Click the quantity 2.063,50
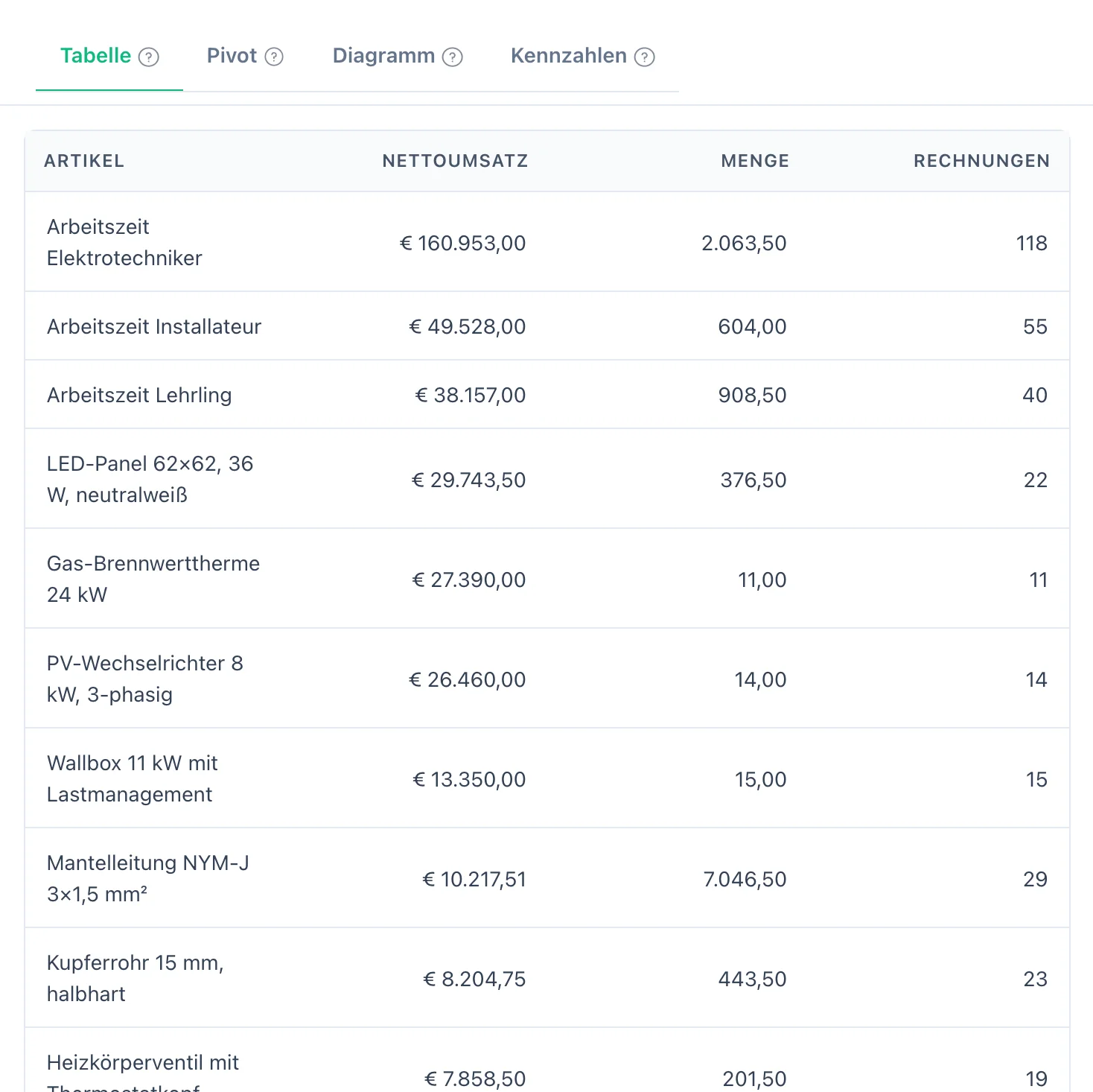Image resolution: width=1093 pixels, height=1092 pixels. [744, 243]
